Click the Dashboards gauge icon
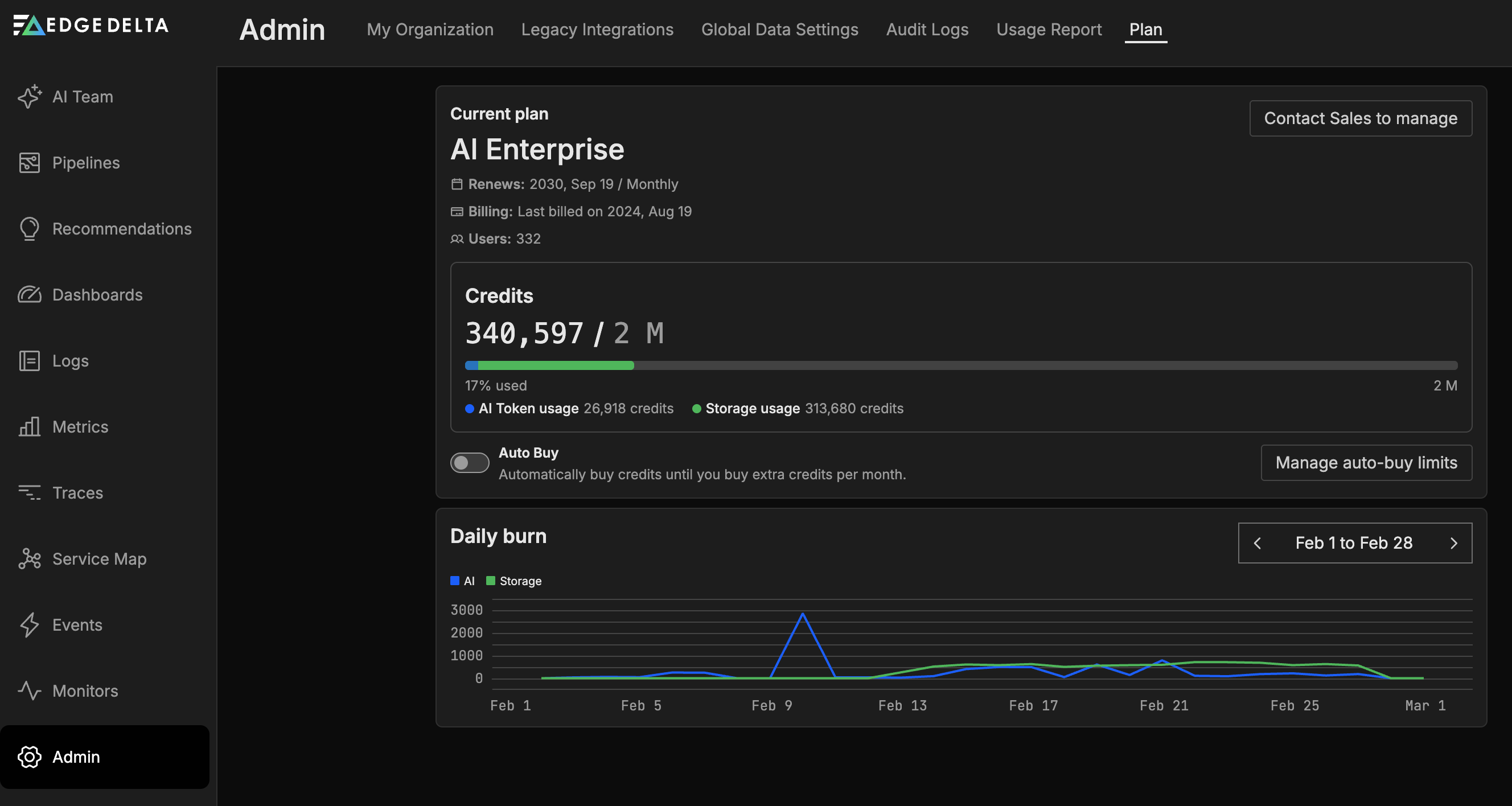1512x806 pixels. [x=30, y=295]
